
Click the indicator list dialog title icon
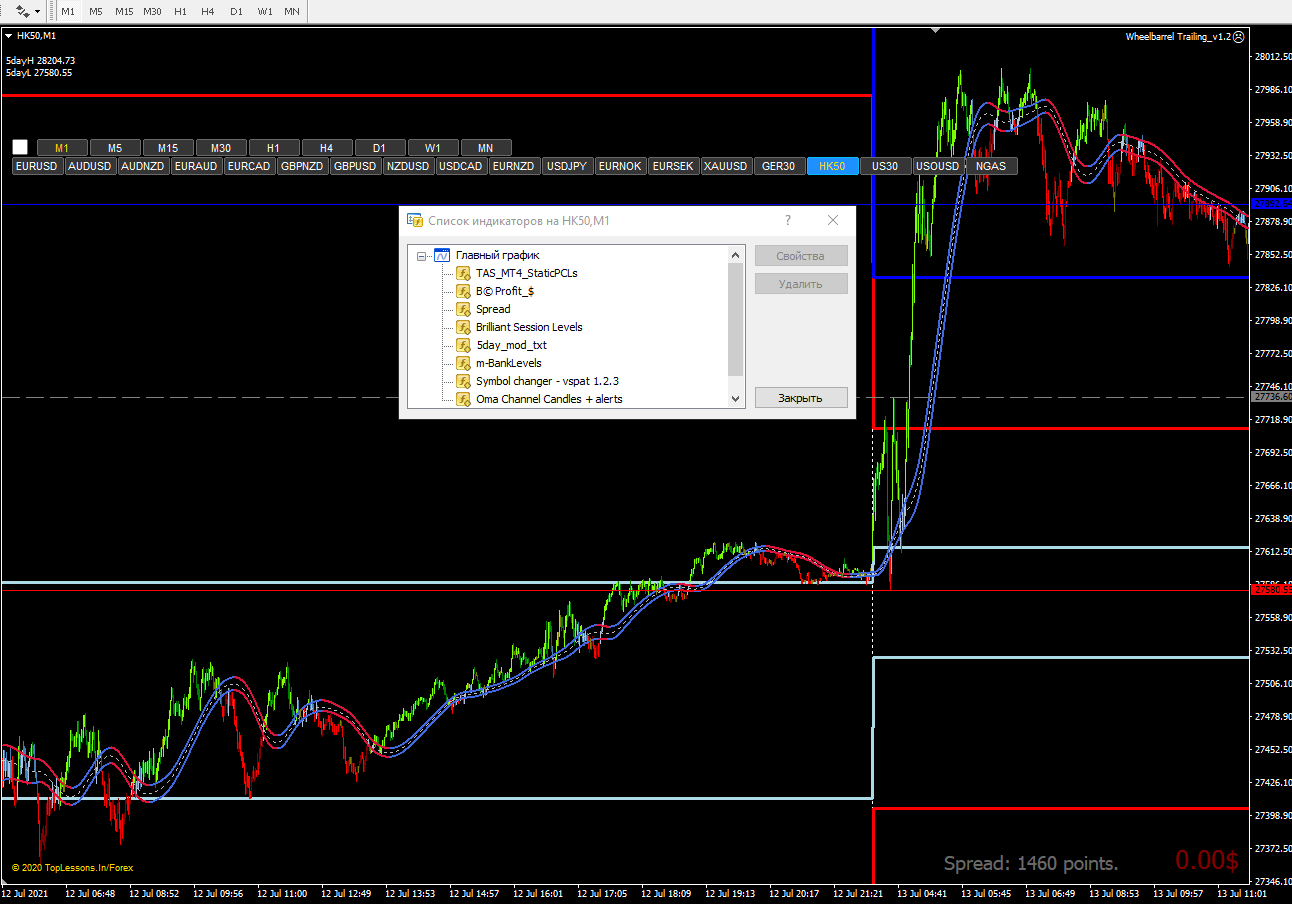(414, 220)
